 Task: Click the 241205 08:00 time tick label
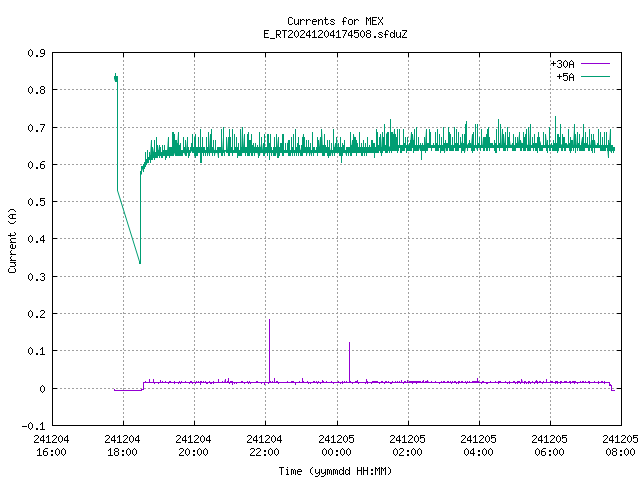(x=620, y=446)
